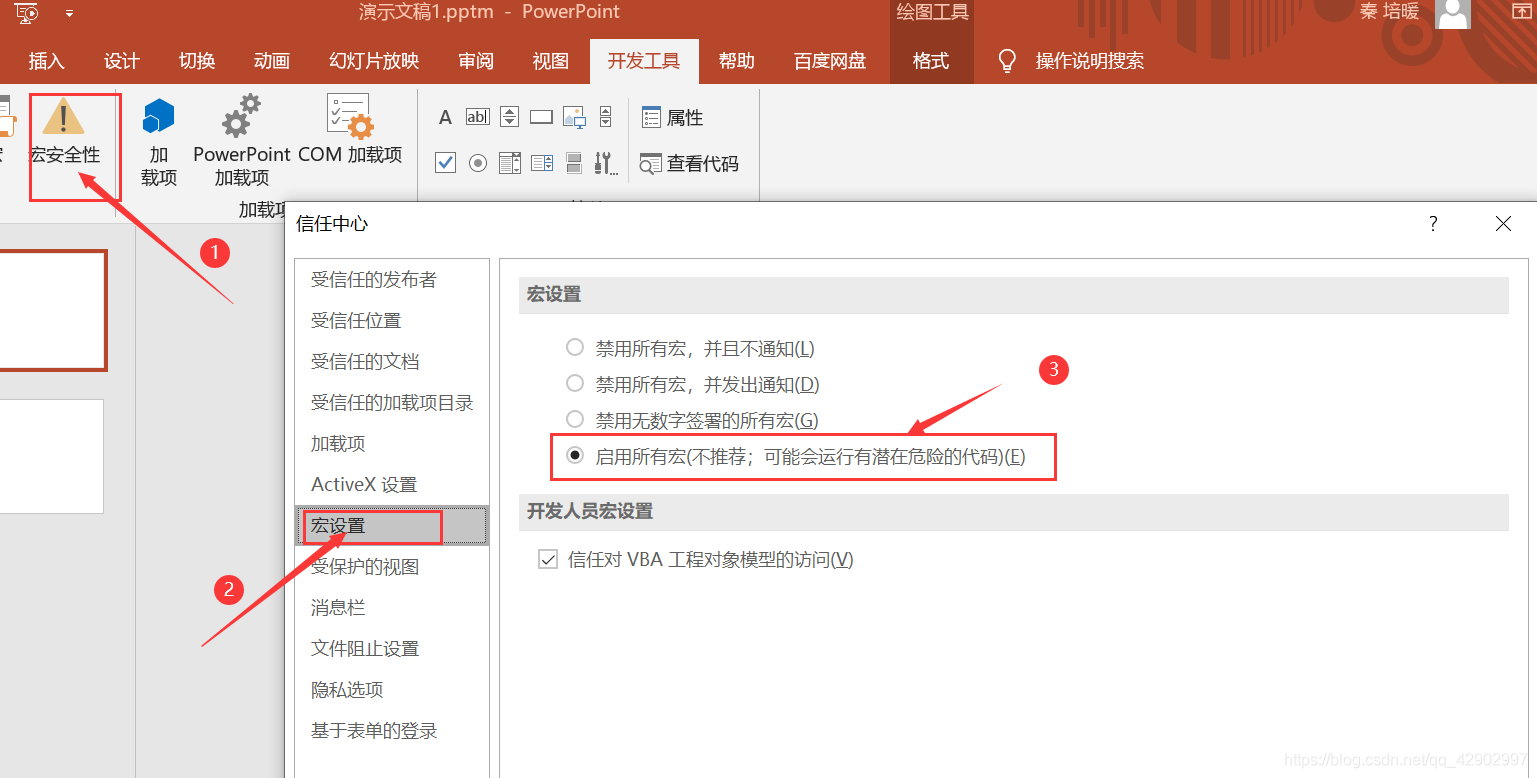The height and width of the screenshot is (778, 1537).
Task: Click 查看代码 view code
Action: (x=689, y=164)
